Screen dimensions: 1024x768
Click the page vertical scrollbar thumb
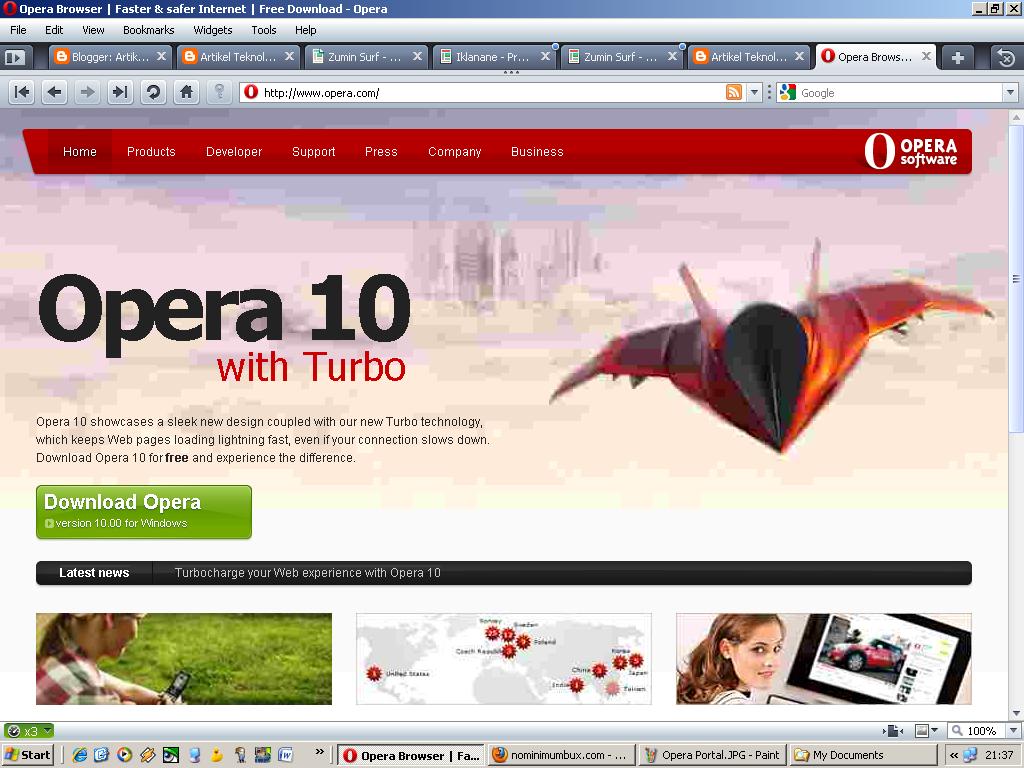1016,280
